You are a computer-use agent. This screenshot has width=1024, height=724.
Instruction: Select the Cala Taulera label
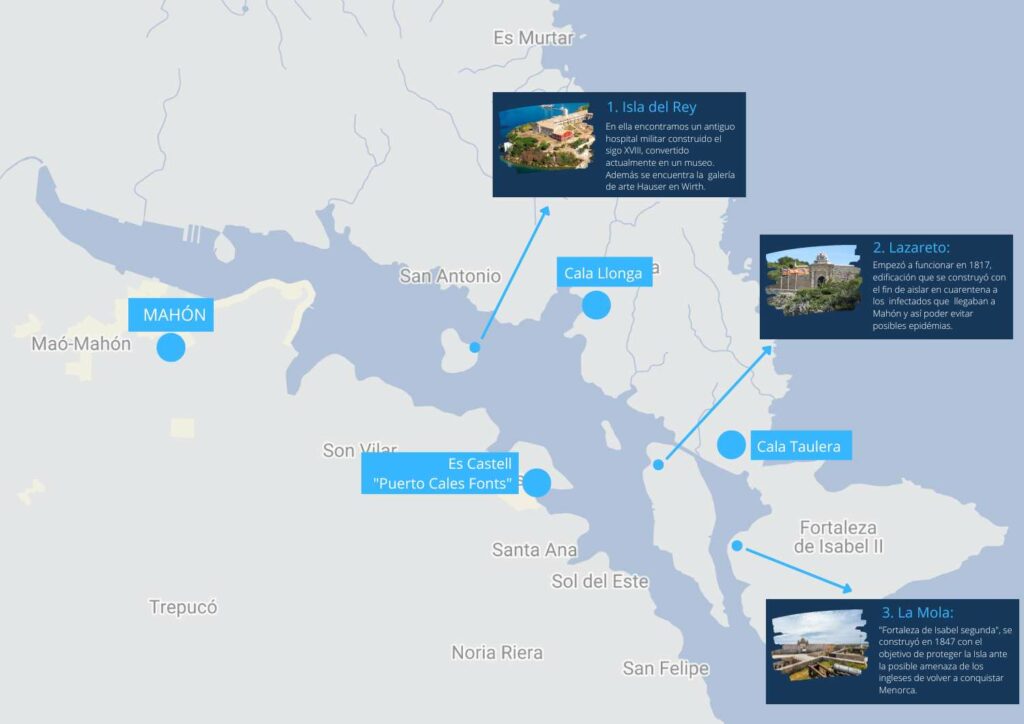(x=801, y=446)
